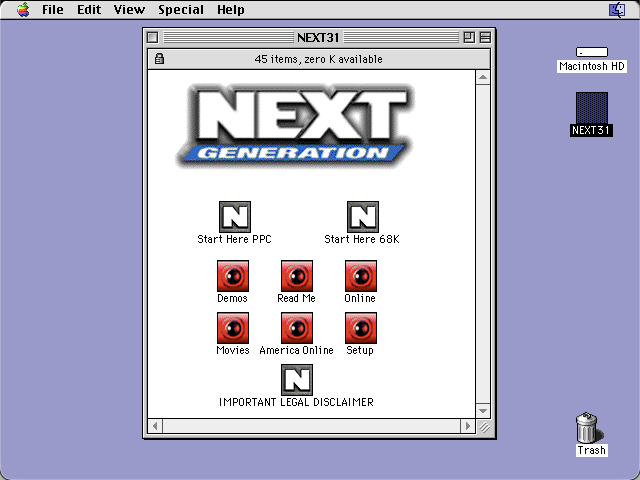The height and width of the screenshot is (480, 640).
Task: Select the America Online folder icon
Action: (x=297, y=328)
